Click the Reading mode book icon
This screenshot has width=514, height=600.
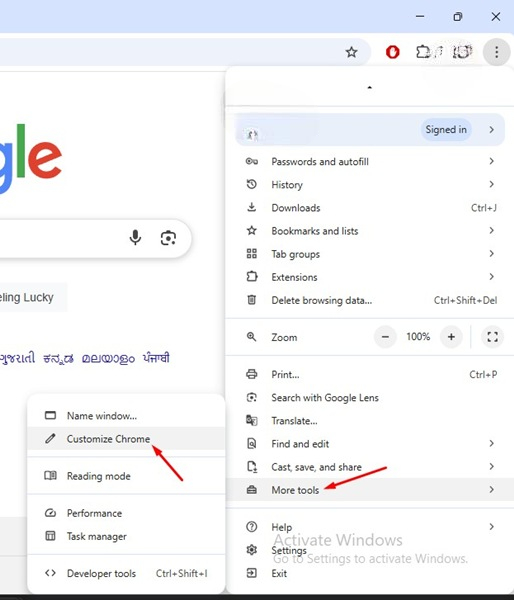pos(50,476)
